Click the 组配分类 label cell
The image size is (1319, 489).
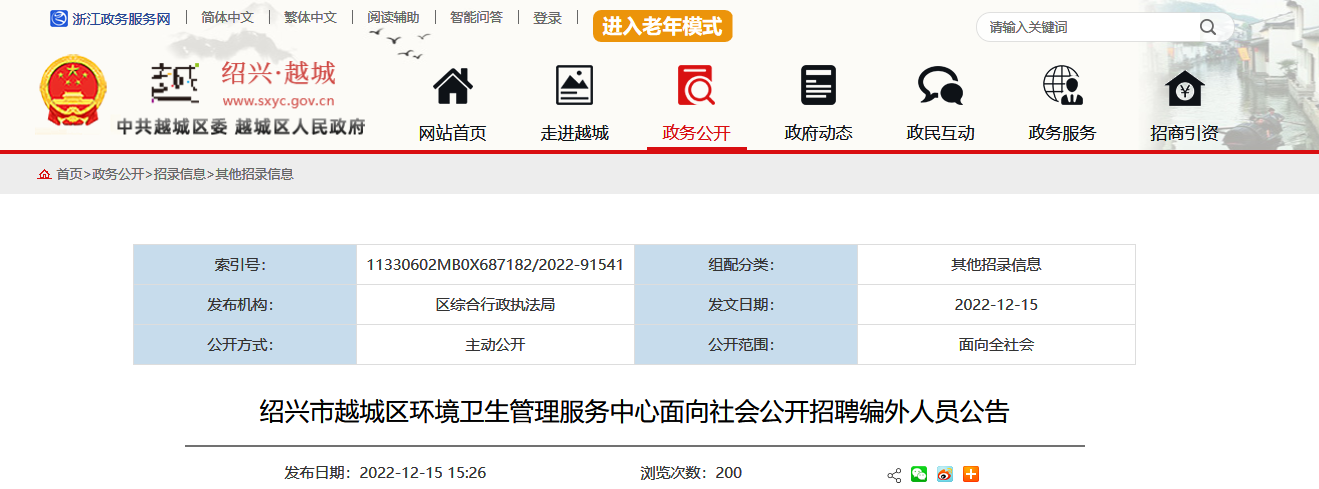click(746, 265)
